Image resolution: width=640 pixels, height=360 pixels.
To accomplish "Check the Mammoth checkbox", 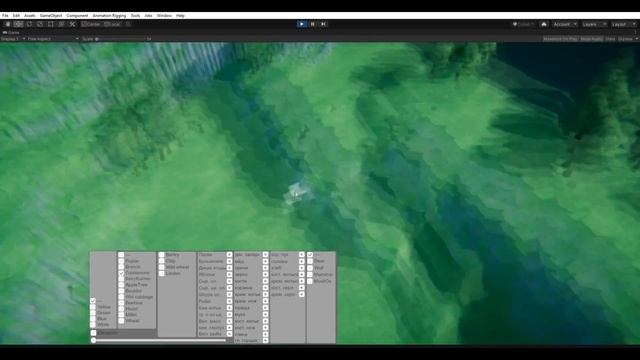I will point(310,275).
